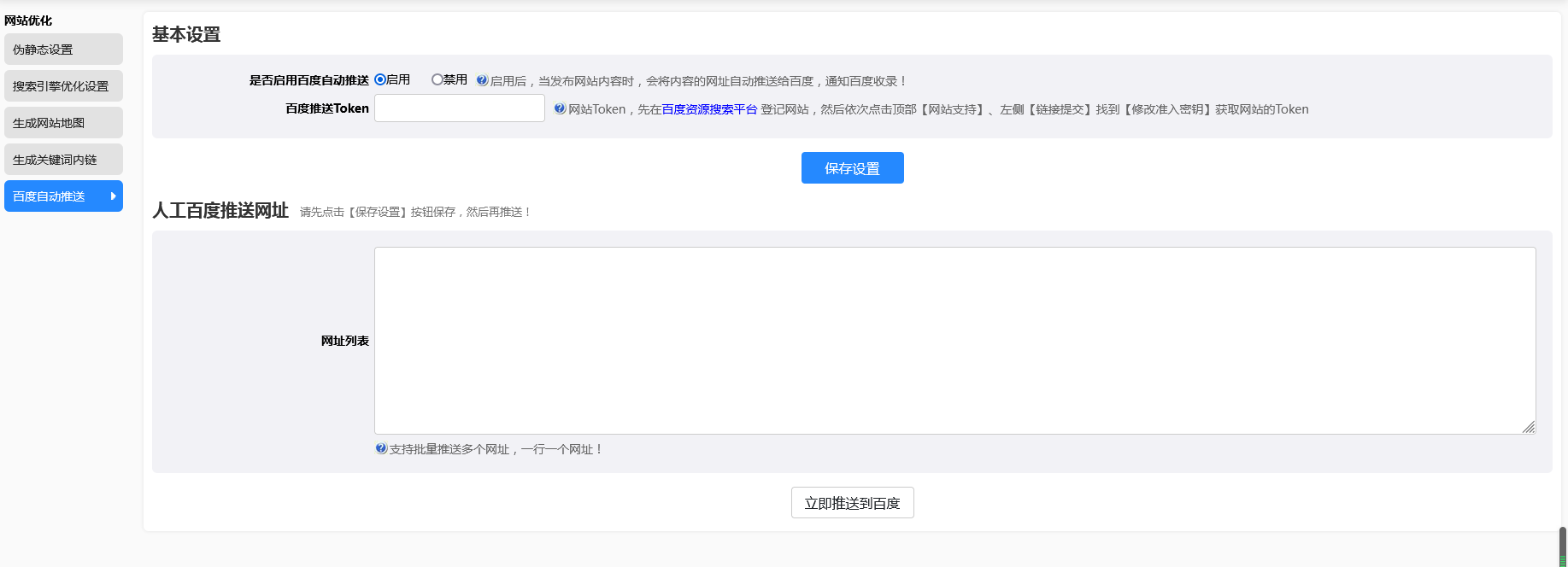Click the 是否启用百度自动推送 label

(308, 80)
